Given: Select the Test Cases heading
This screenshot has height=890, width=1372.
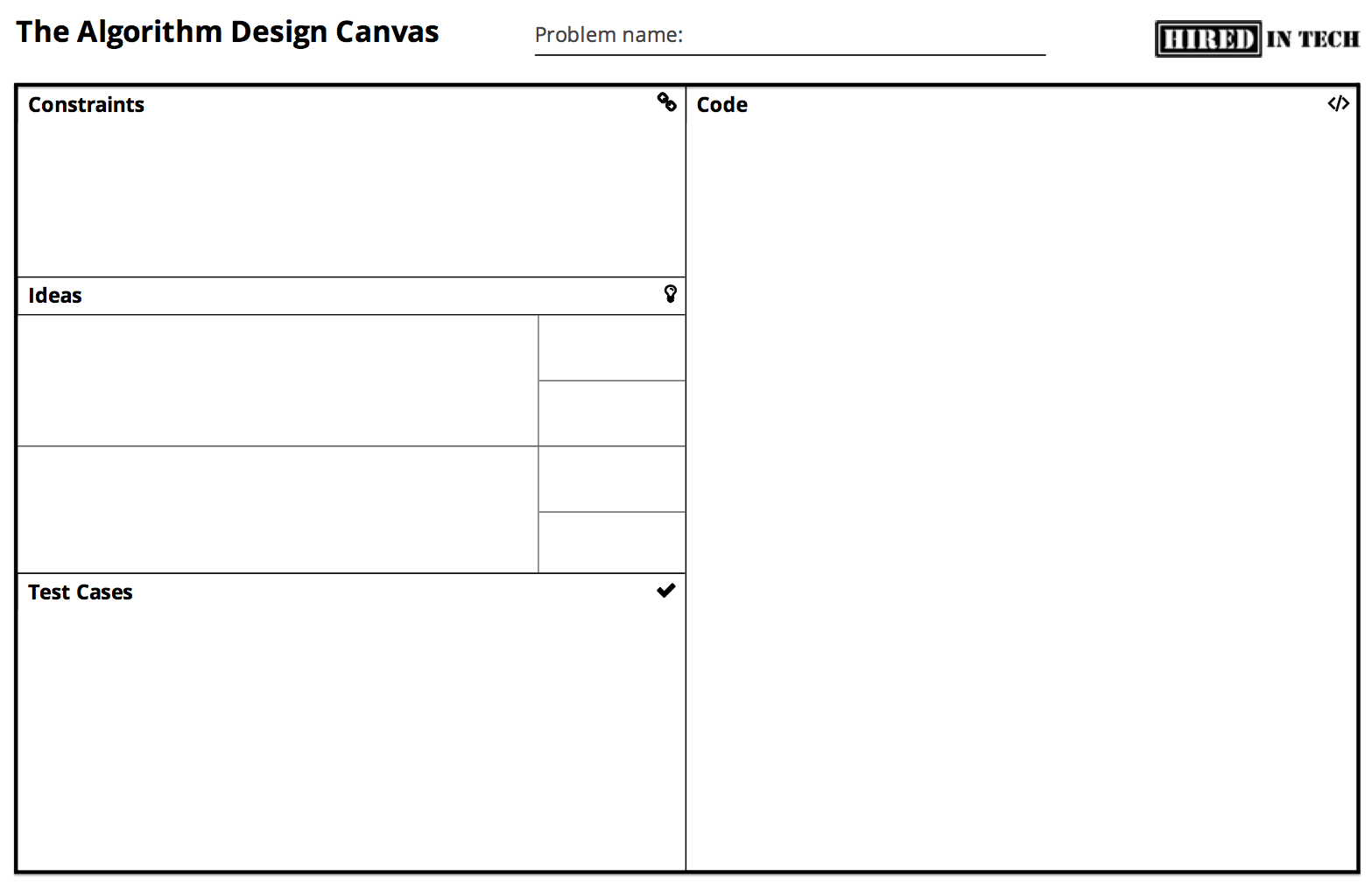Looking at the screenshot, I should (x=80, y=592).
